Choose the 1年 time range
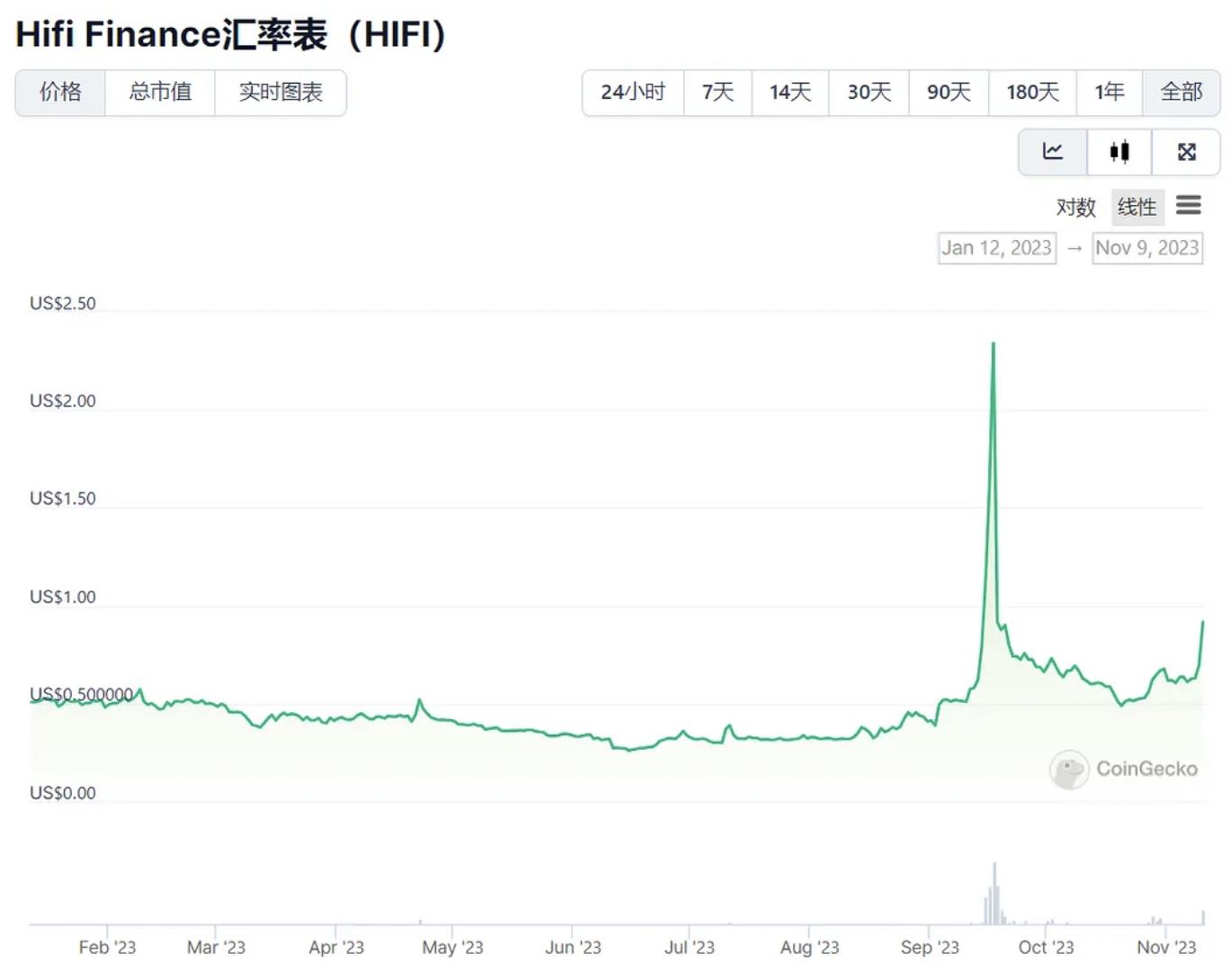Viewport: 1230px width, 980px height. pyautogui.click(x=1110, y=93)
